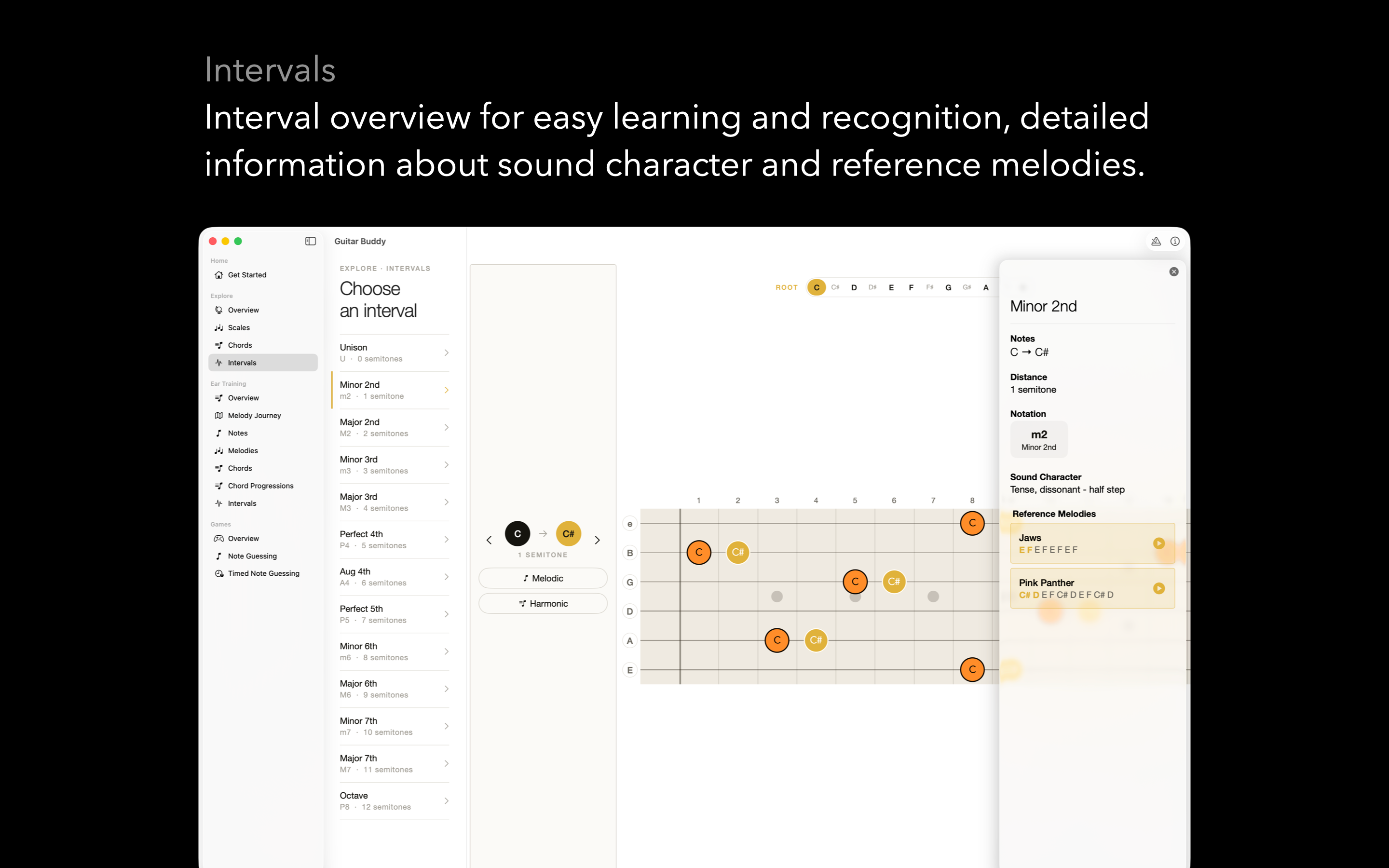This screenshot has width=1389, height=868.
Task: Open Scales in Explore section
Action: pyautogui.click(x=263, y=328)
